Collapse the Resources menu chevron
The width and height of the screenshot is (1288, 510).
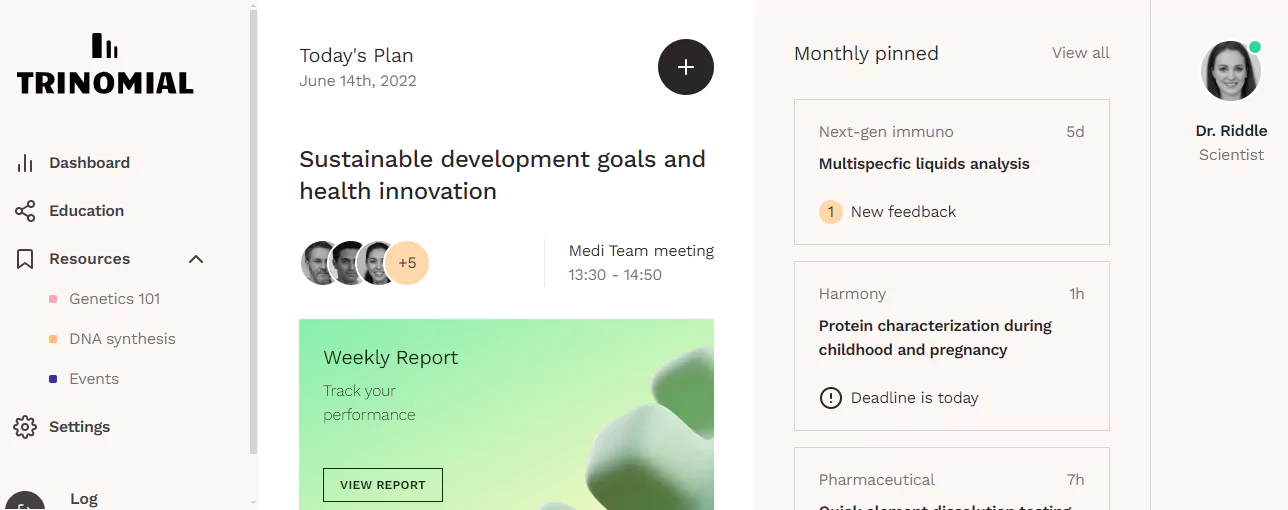196,259
